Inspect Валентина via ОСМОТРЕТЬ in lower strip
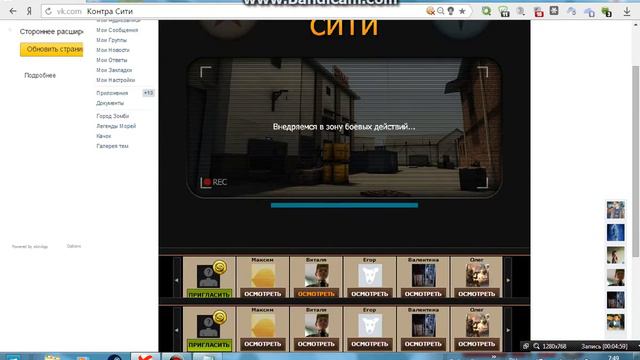640x360 pixels. pyautogui.click(x=423, y=344)
